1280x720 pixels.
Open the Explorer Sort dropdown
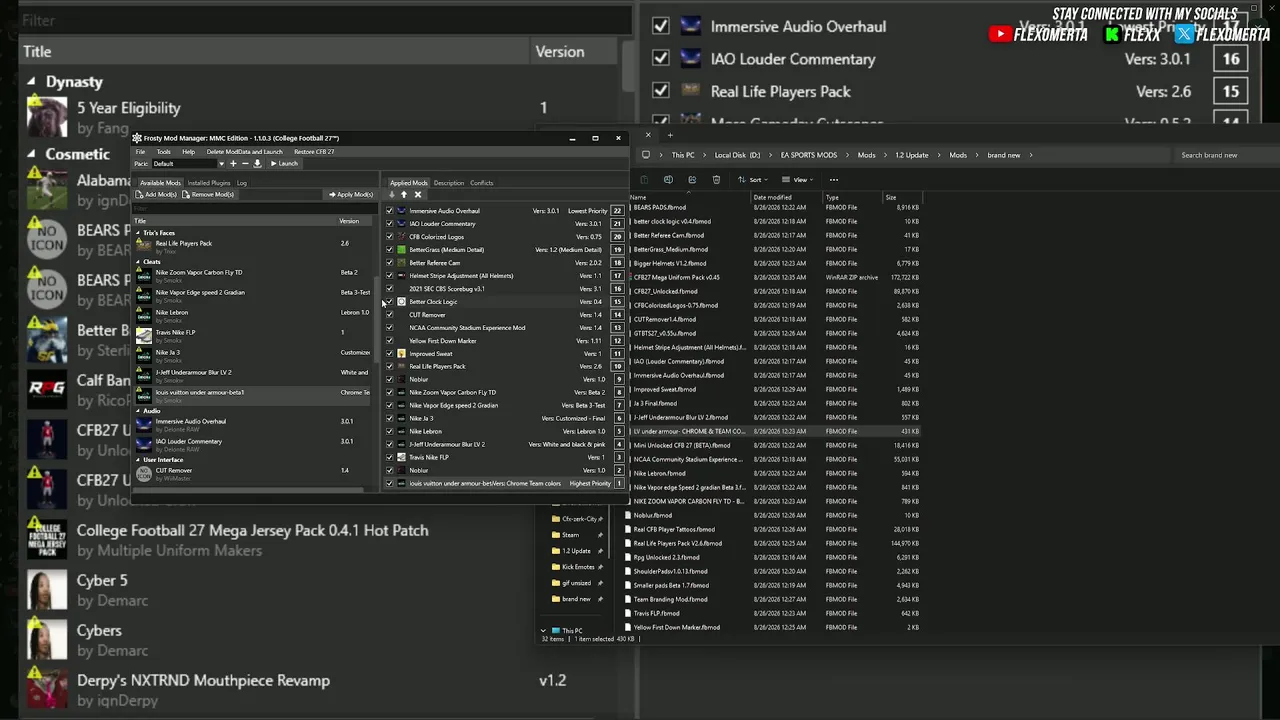pyautogui.click(x=752, y=180)
